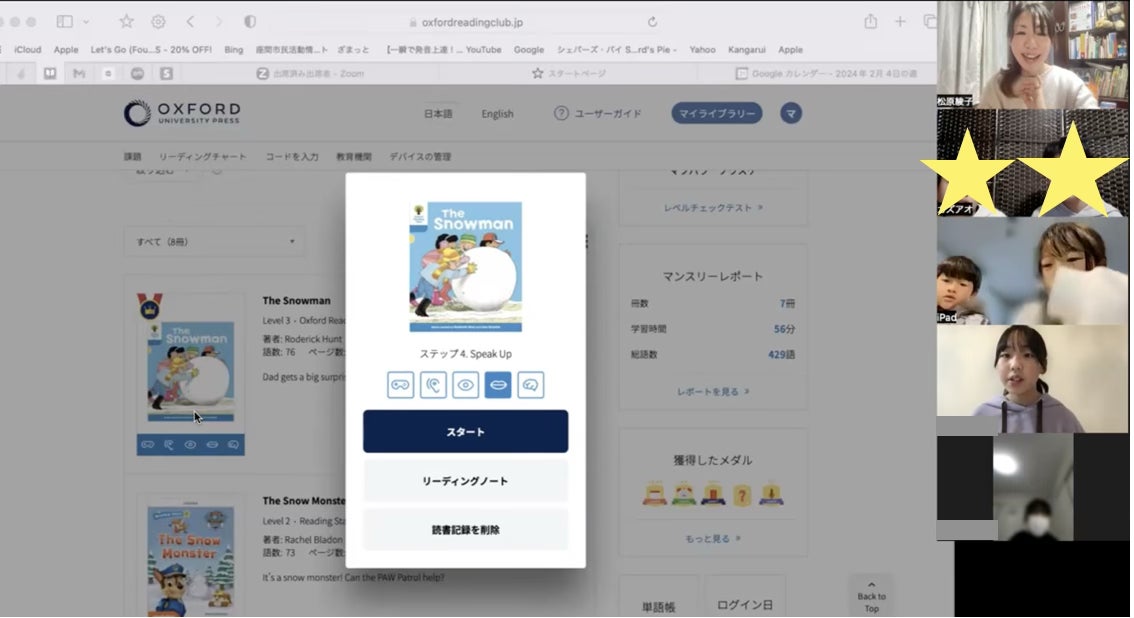Click the privacy shield icon in Safari toolbar
This screenshot has width=1134, height=618.
pos(250,22)
